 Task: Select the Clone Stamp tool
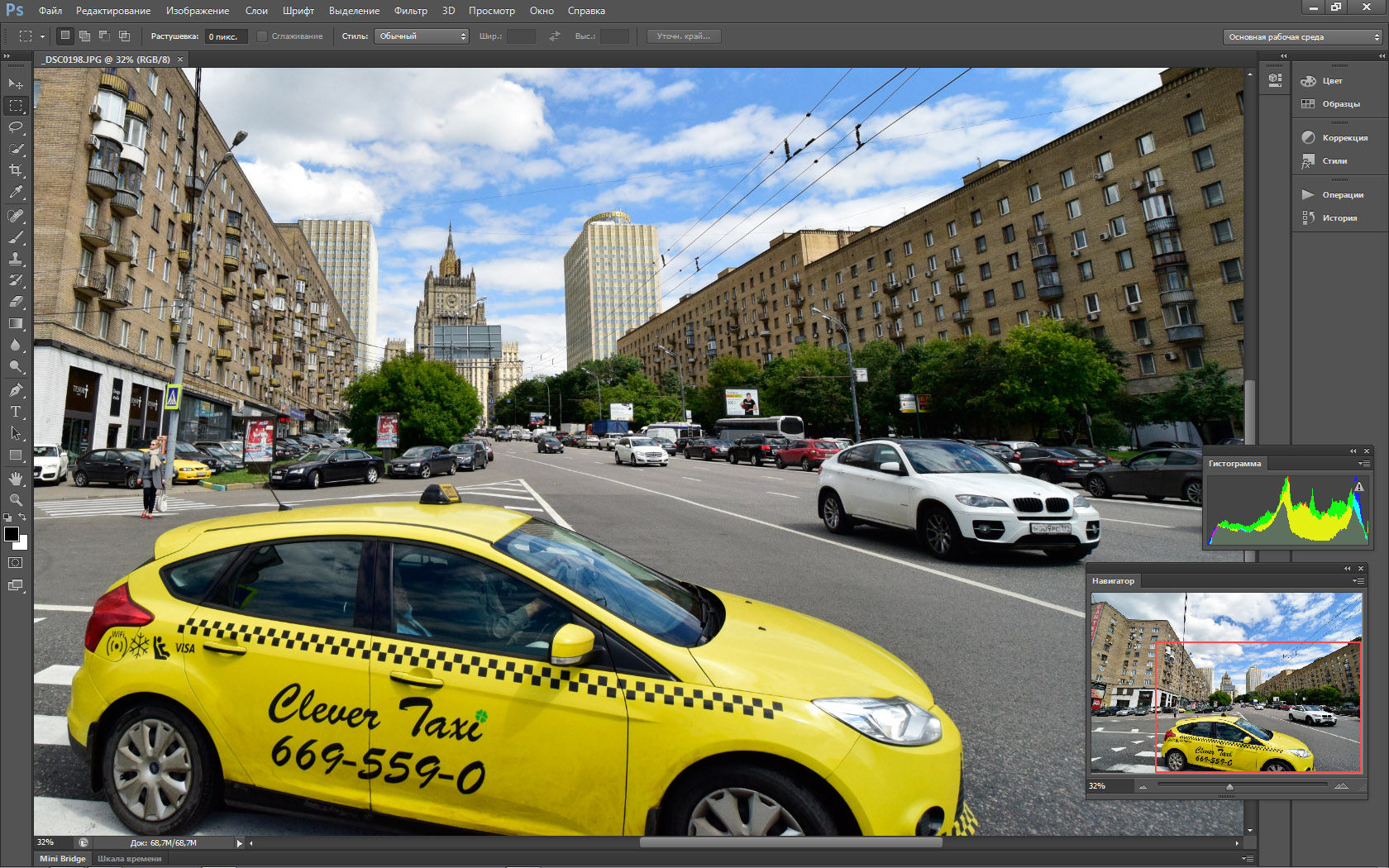click(16, 259)
